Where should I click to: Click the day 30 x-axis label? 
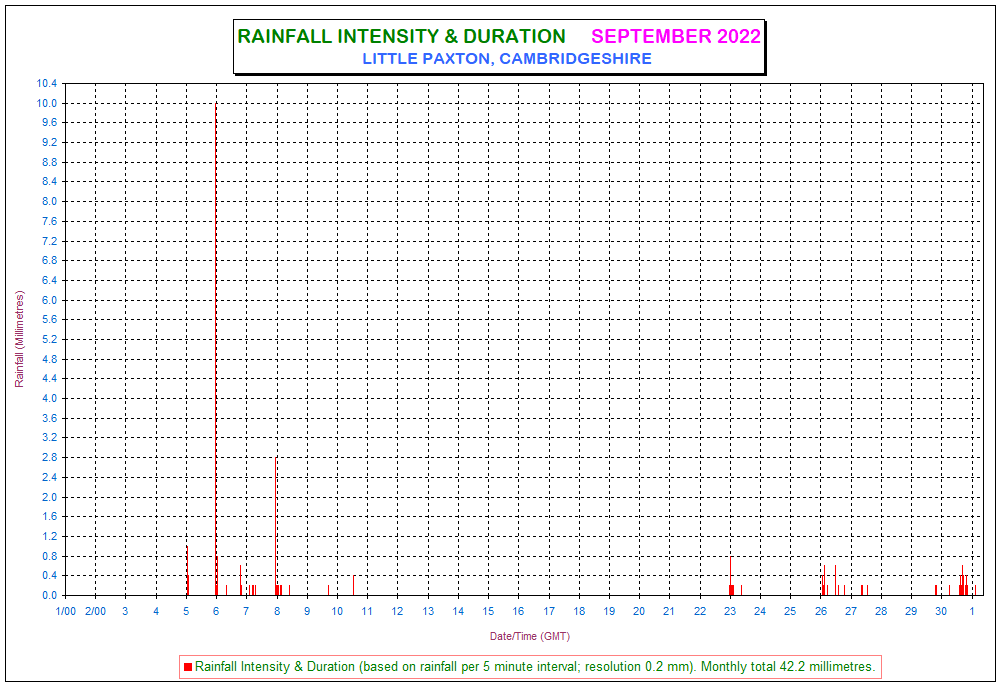(x=941, y=611)
